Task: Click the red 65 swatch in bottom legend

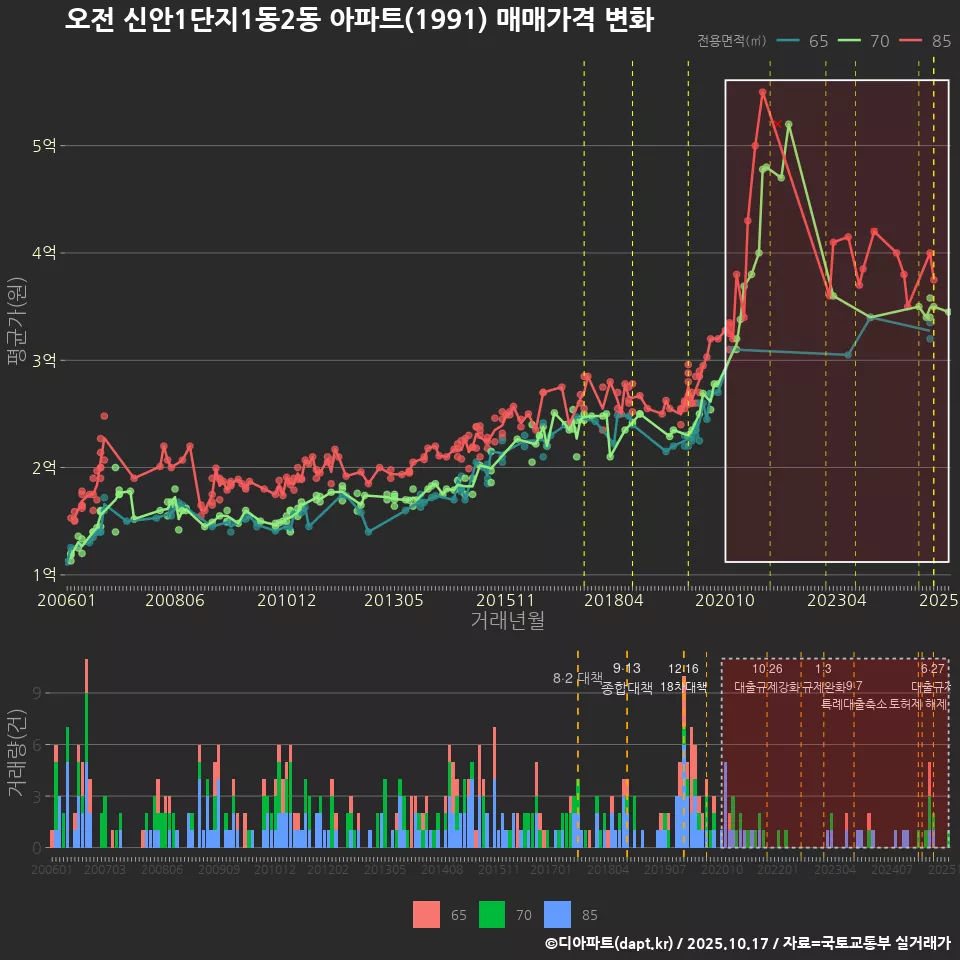Action: pos(427,914)
